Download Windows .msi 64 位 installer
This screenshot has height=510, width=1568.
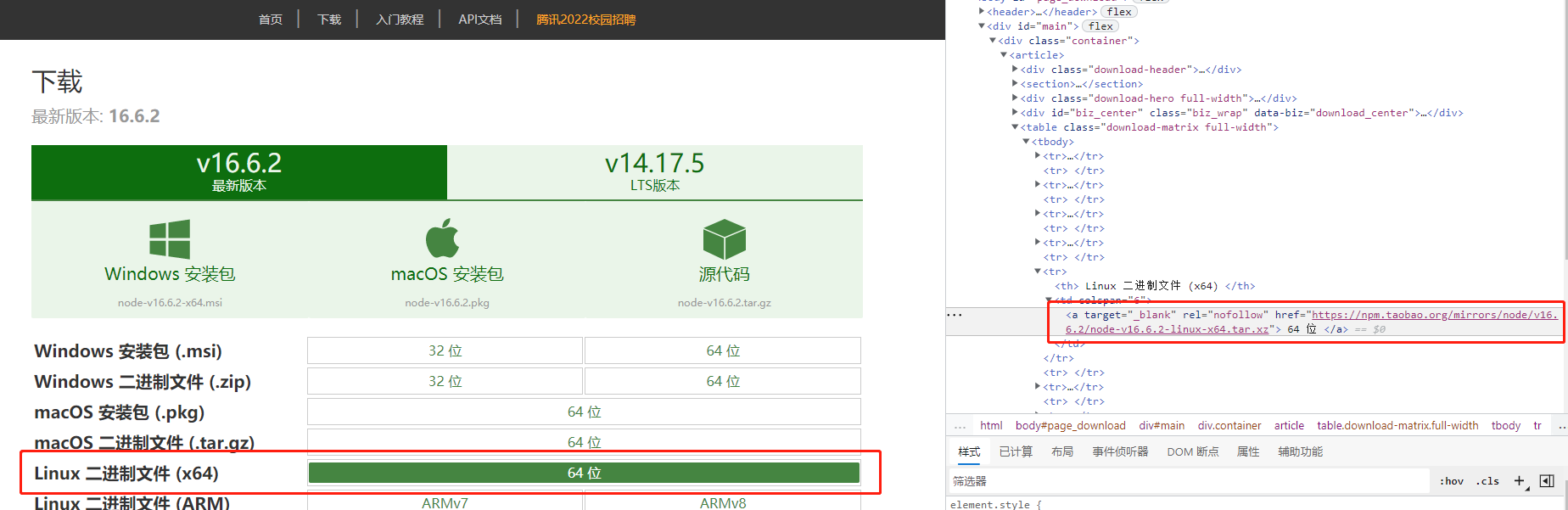(x=723, y=350)
